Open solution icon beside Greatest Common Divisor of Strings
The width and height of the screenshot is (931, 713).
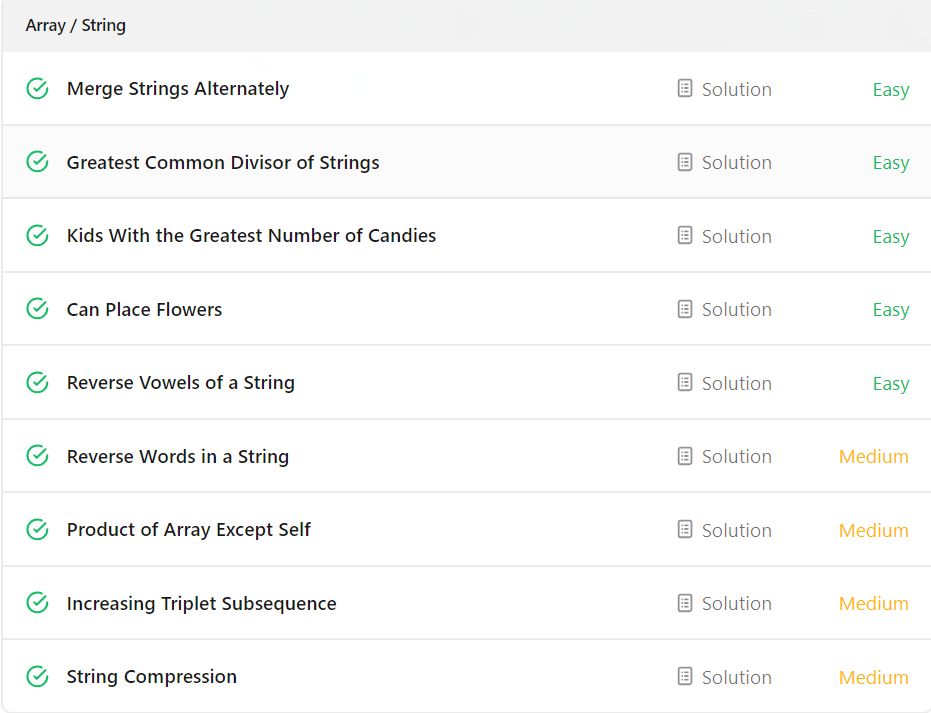coord(685,162)
